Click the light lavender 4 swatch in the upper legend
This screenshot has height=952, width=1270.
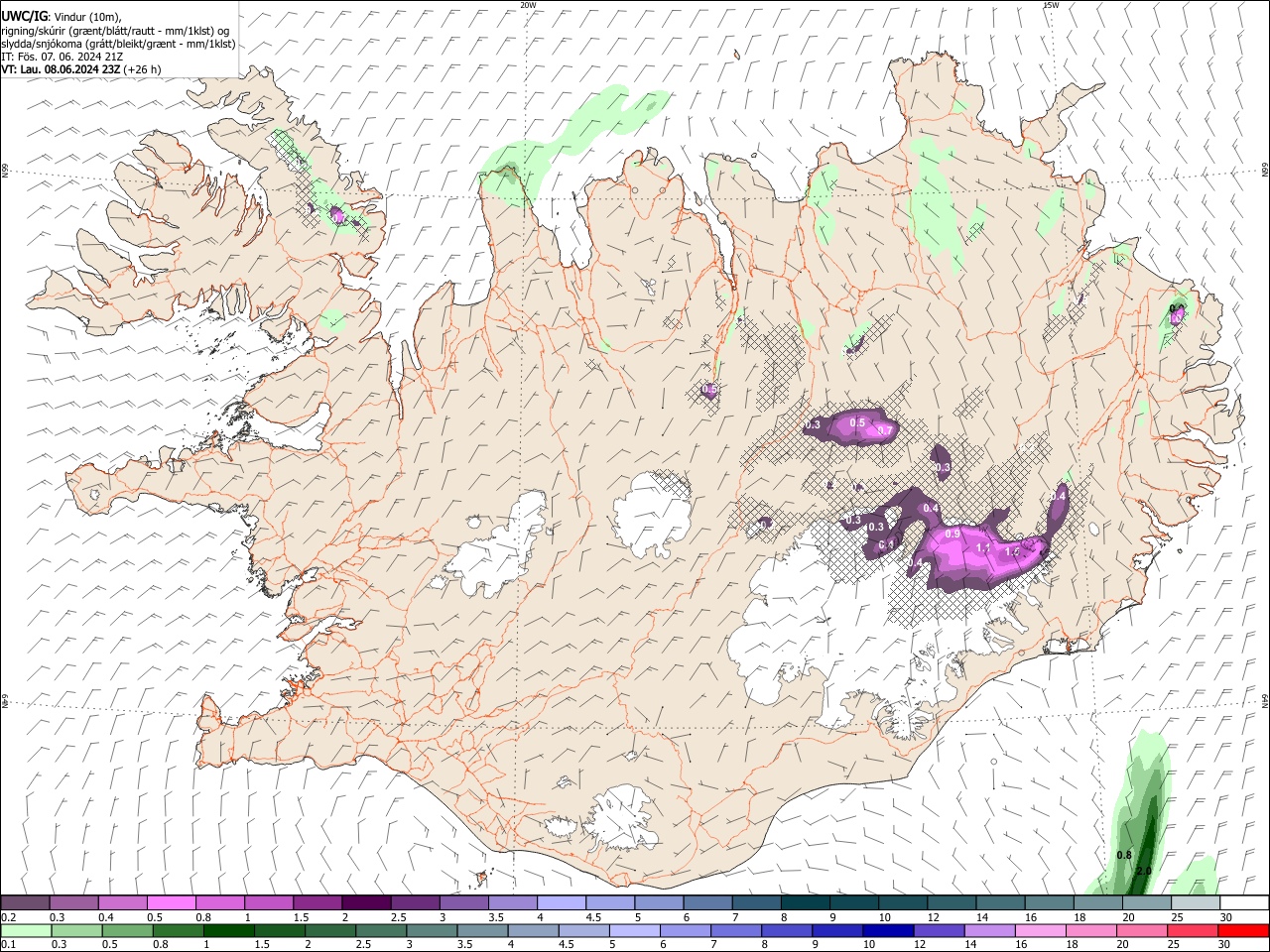tap(561, 903)
